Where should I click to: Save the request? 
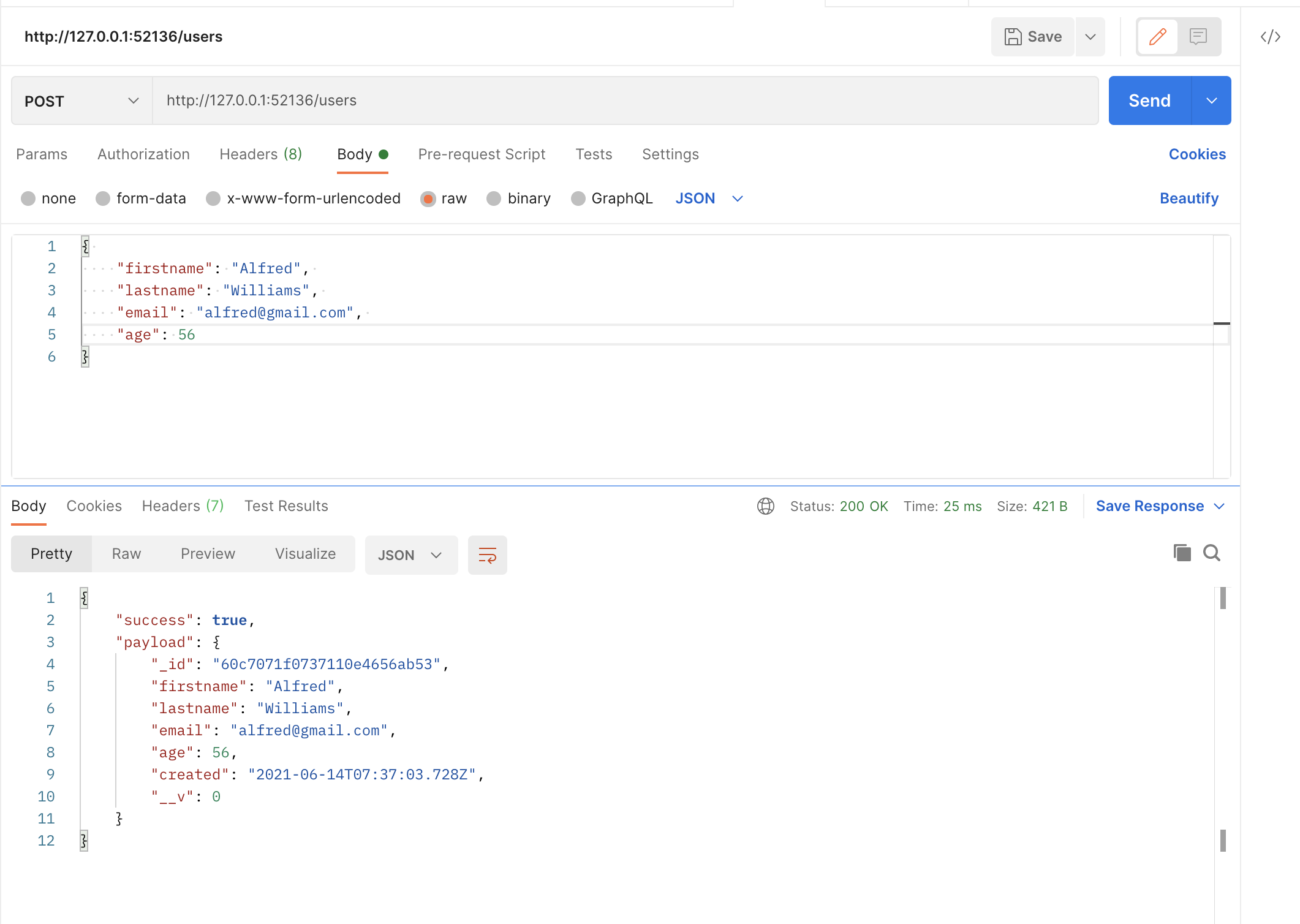click(x=1033, y=37)
